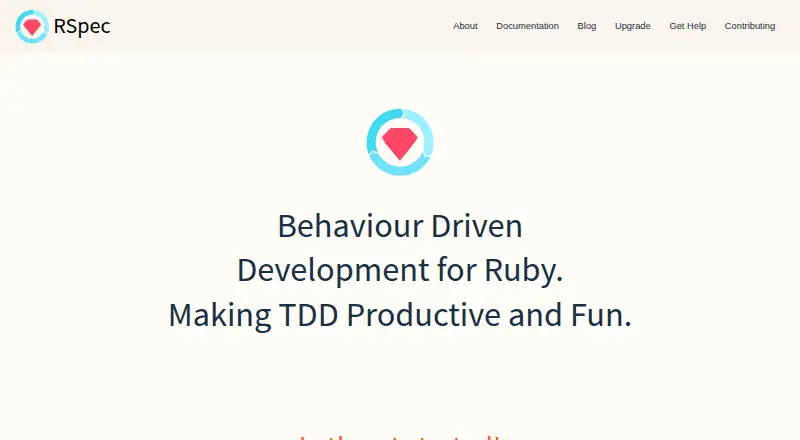Open the Contributing page
800x440 pixels.
coord(750,26)
